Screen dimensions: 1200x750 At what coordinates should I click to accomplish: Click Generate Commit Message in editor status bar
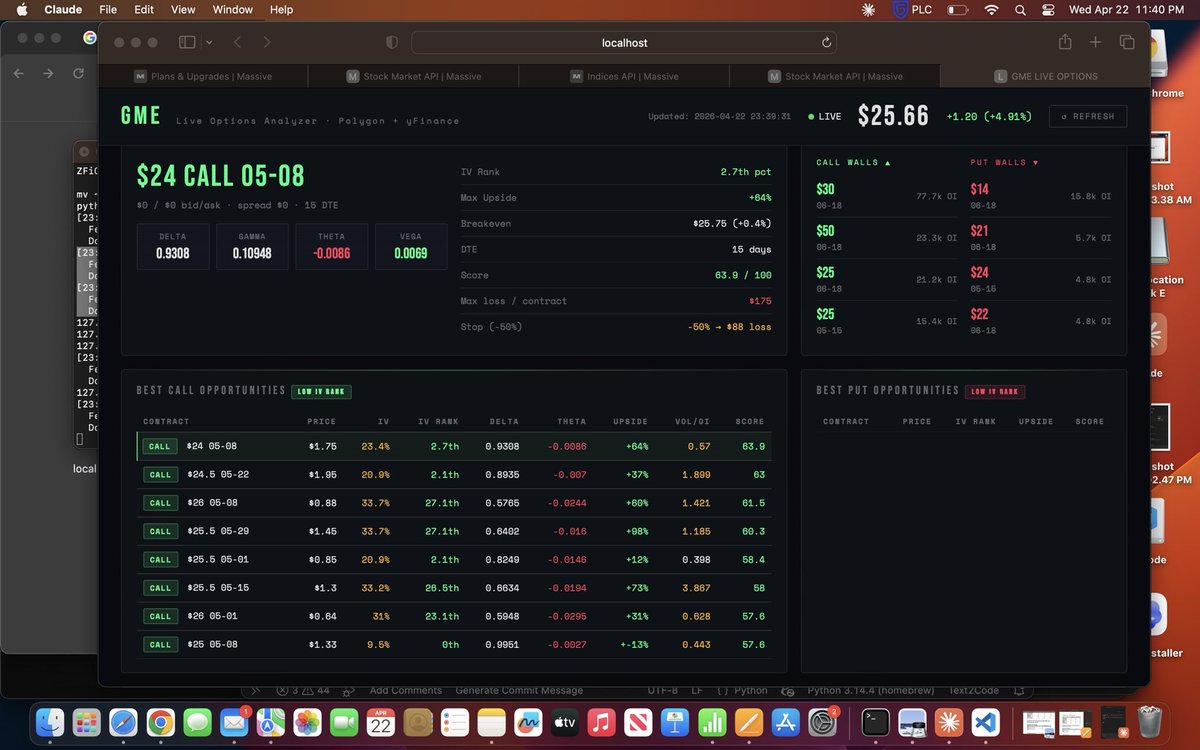coord(519,690)
